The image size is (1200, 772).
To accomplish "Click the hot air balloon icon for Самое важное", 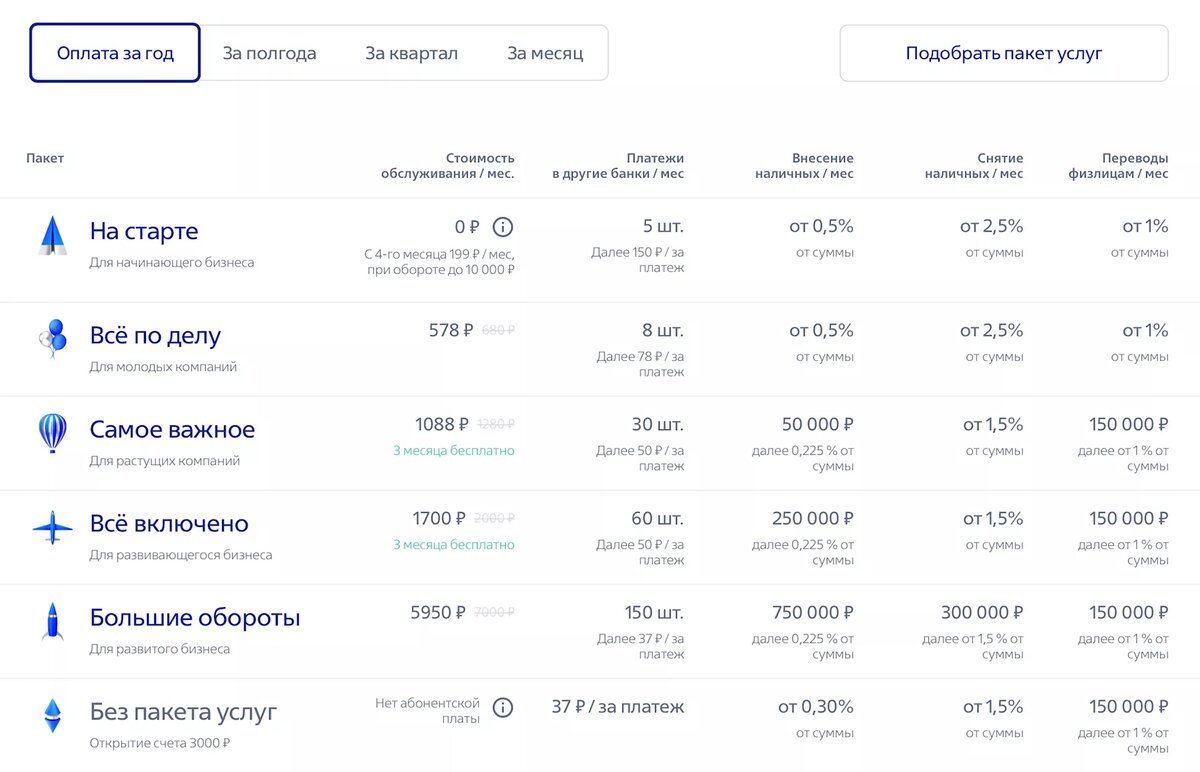I will pos(52,433).
